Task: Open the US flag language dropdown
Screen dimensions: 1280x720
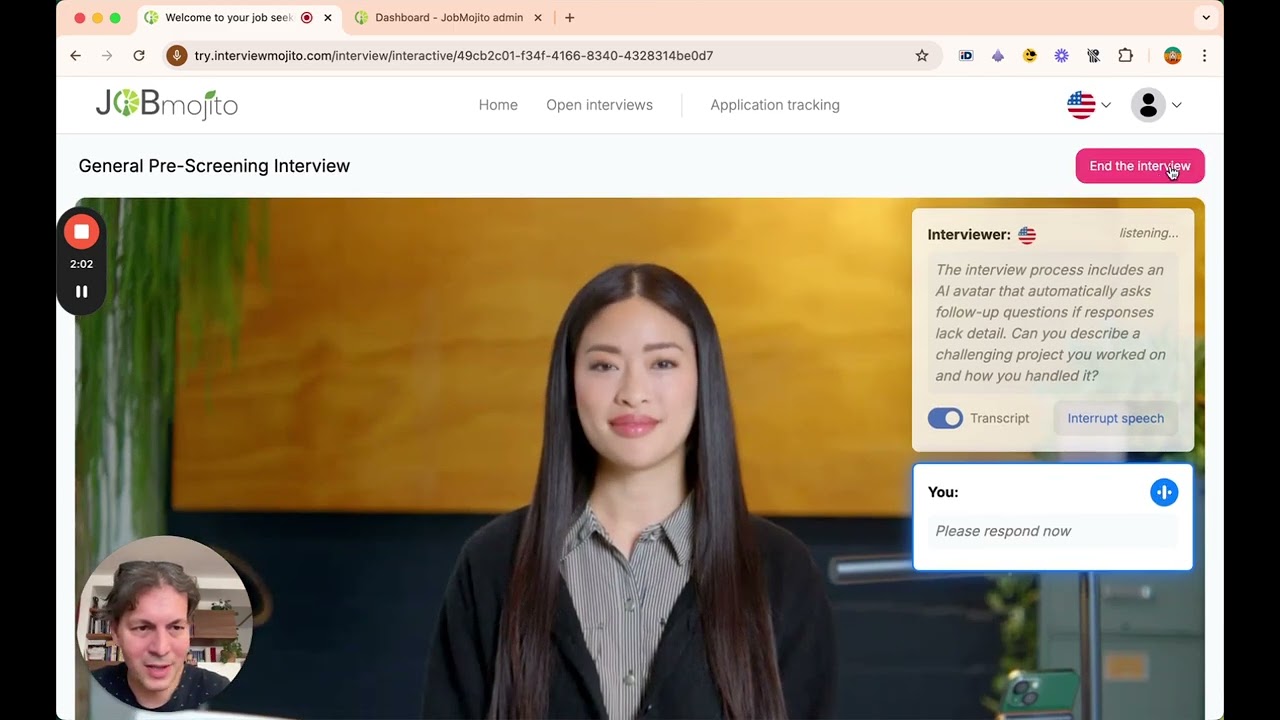Action: [1089, 105]
